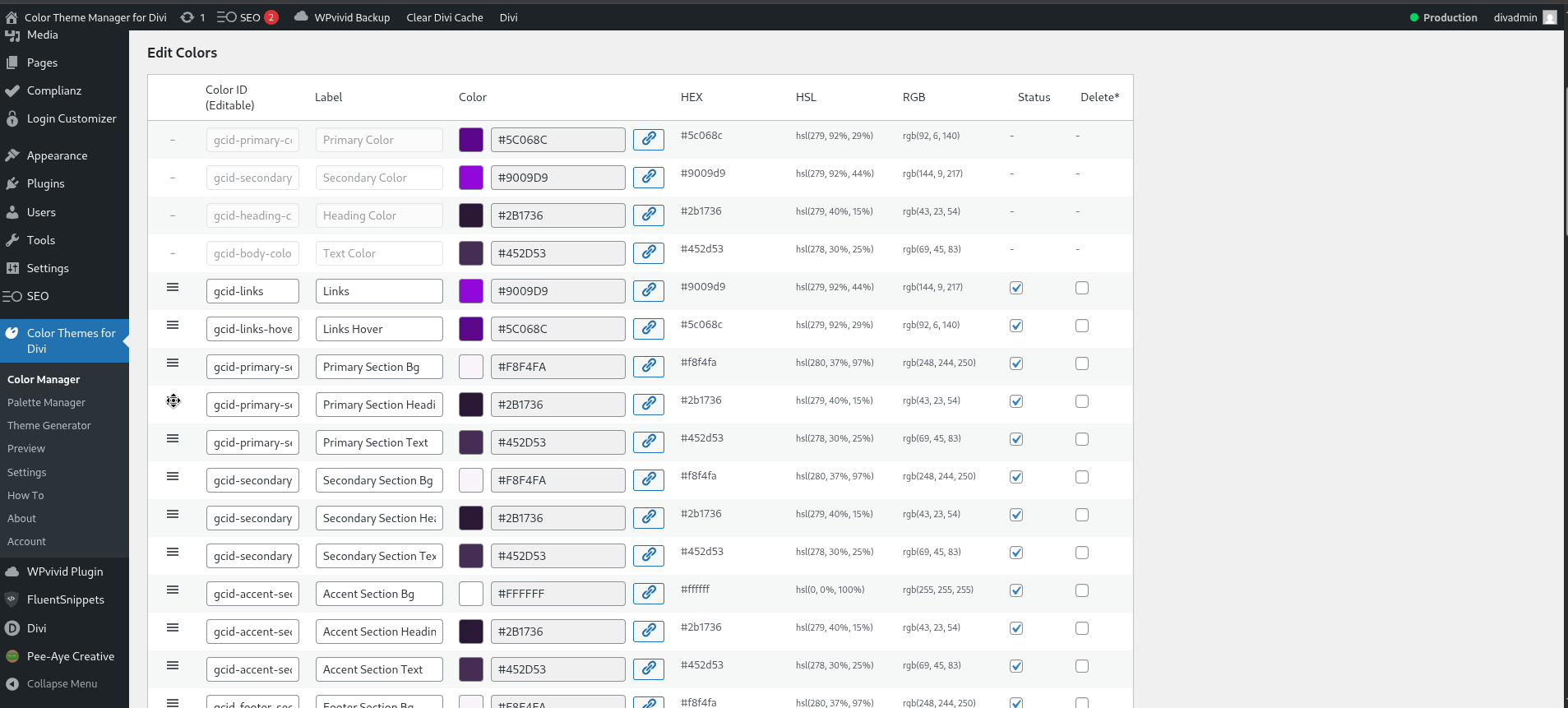Open Theme Generator submenu item
This screenshot has width=1568, height=708.
click(49, 425)
